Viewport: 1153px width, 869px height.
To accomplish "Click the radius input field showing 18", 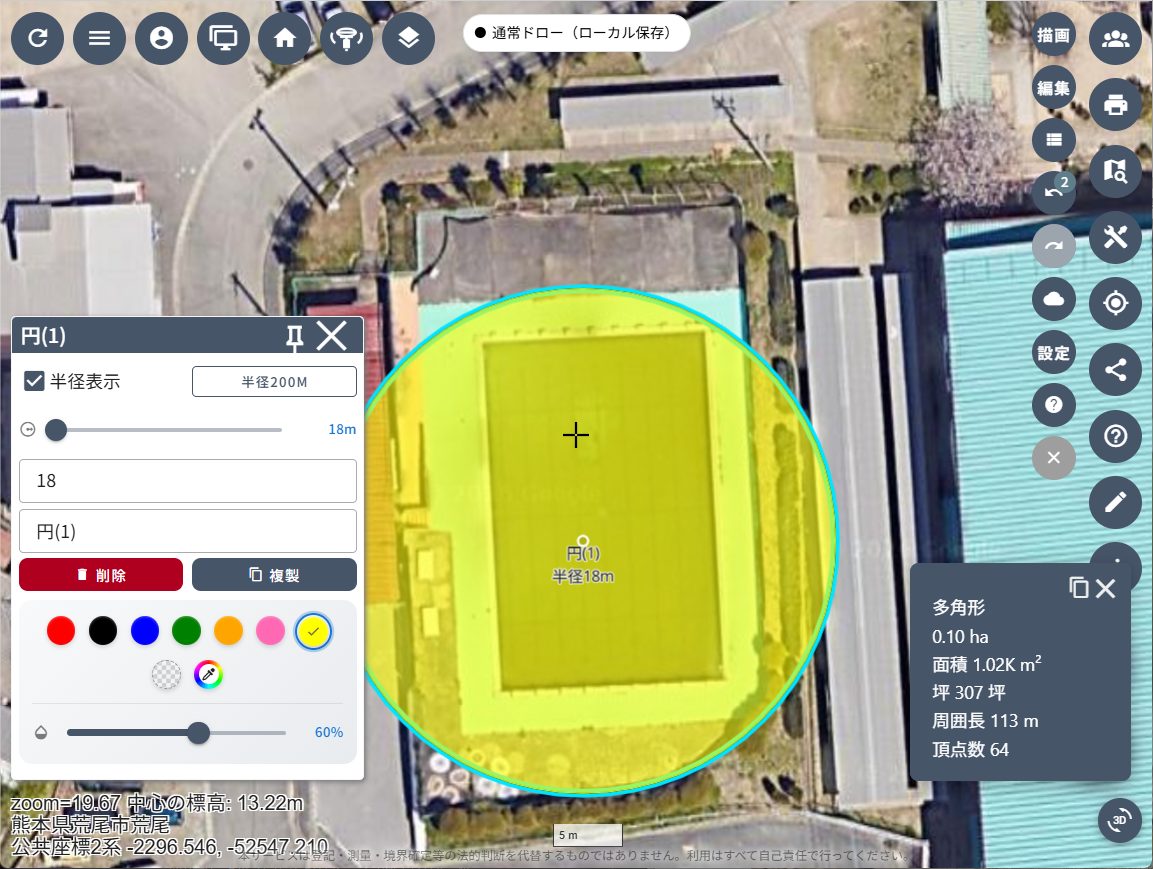I will click(x=188, y=481).
